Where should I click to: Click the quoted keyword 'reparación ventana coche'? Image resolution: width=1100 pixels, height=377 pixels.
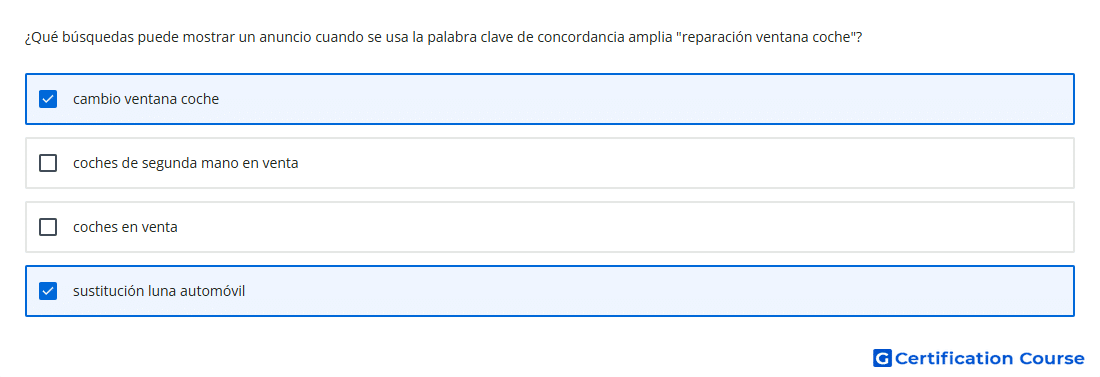pos(765,37)
